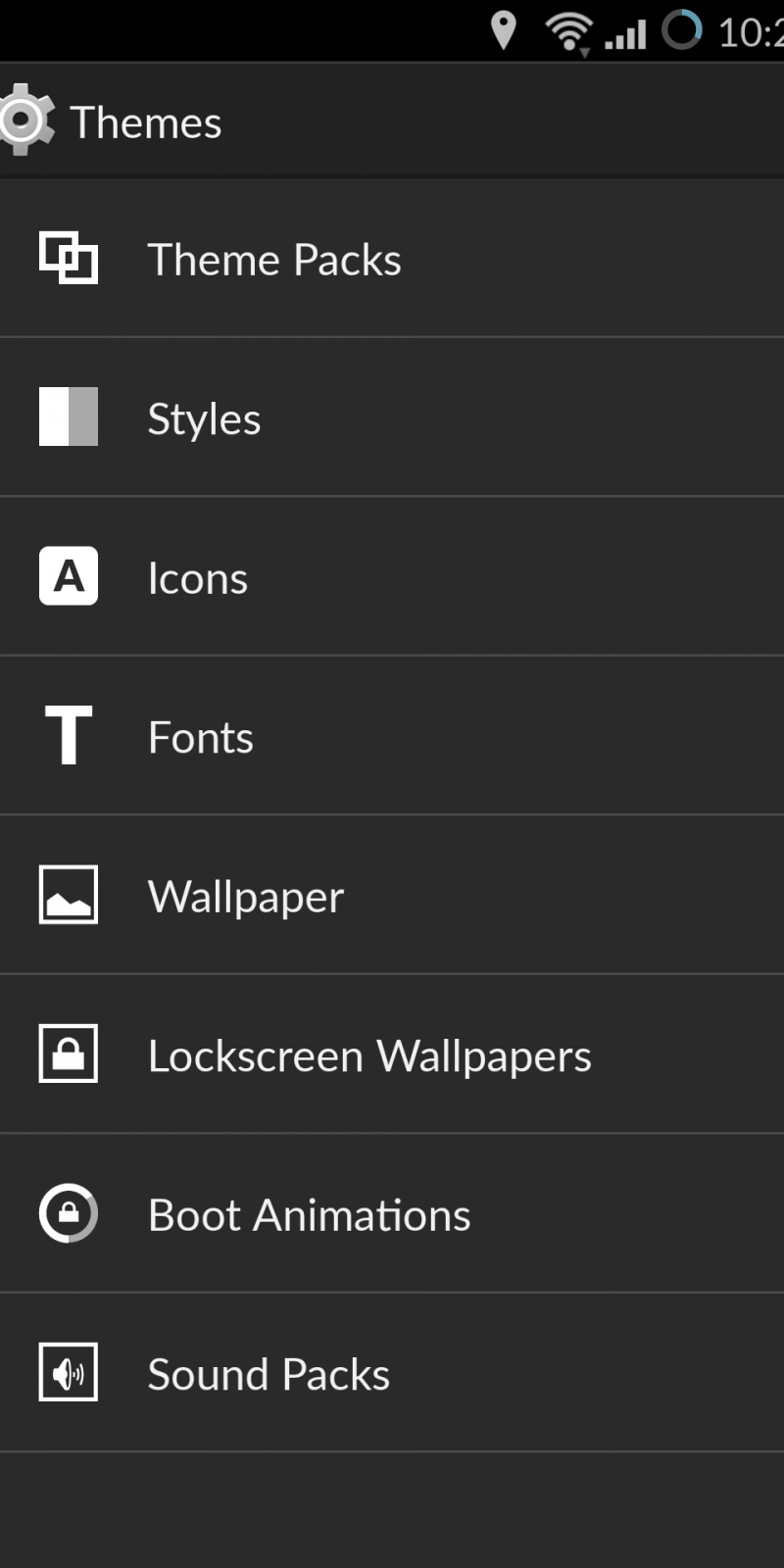Open Lockscreen Wallpapers
784x1568 pixels.
[369, 1055]
